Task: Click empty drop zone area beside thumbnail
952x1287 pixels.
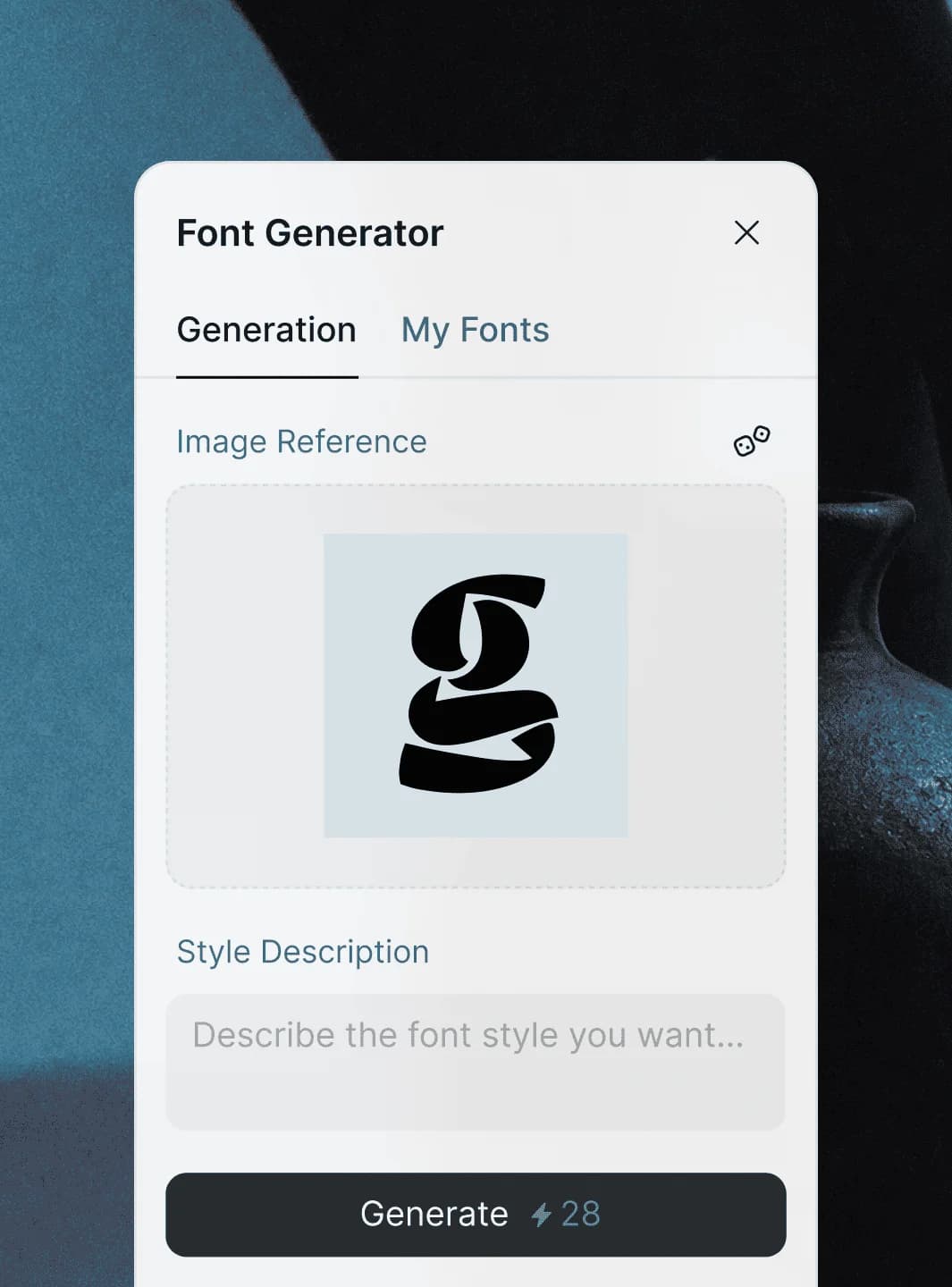Action: [x=706, y=686]
